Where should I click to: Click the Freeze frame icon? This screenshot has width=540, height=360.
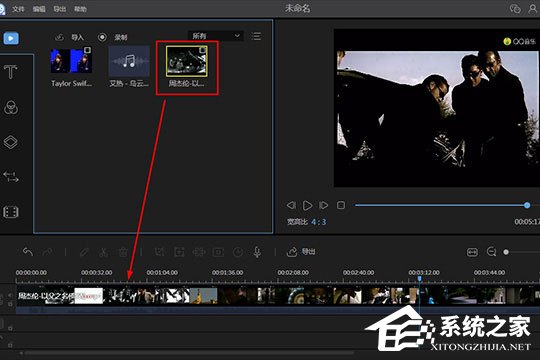click(218, 252)
